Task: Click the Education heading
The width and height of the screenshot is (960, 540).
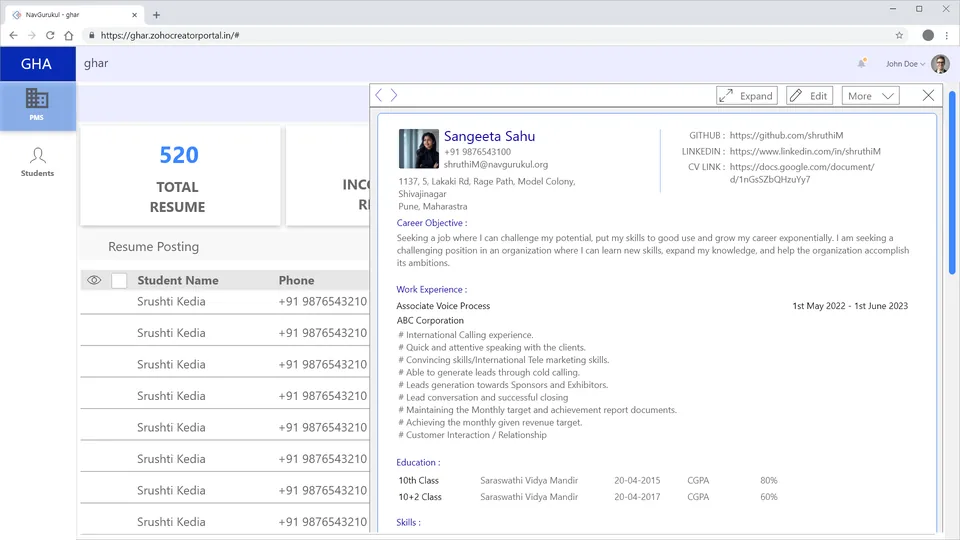Action: (418, 462)
